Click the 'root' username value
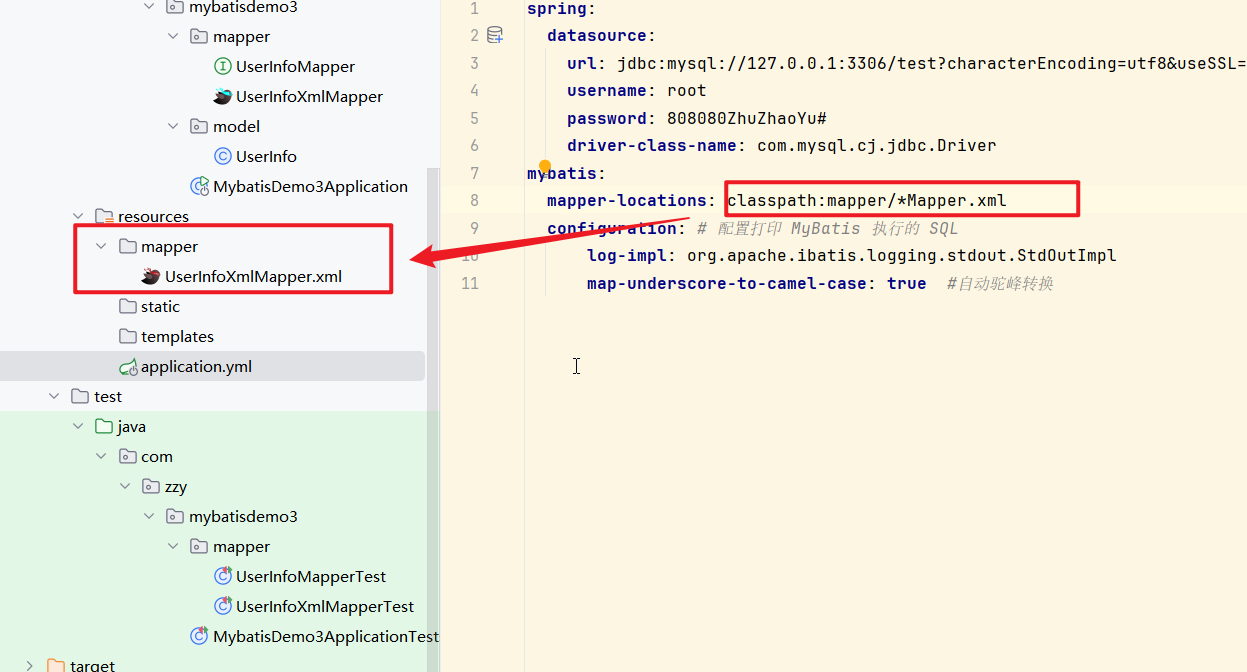The width and height of the screenshot is (1247, 672). [x=687, y=91]
